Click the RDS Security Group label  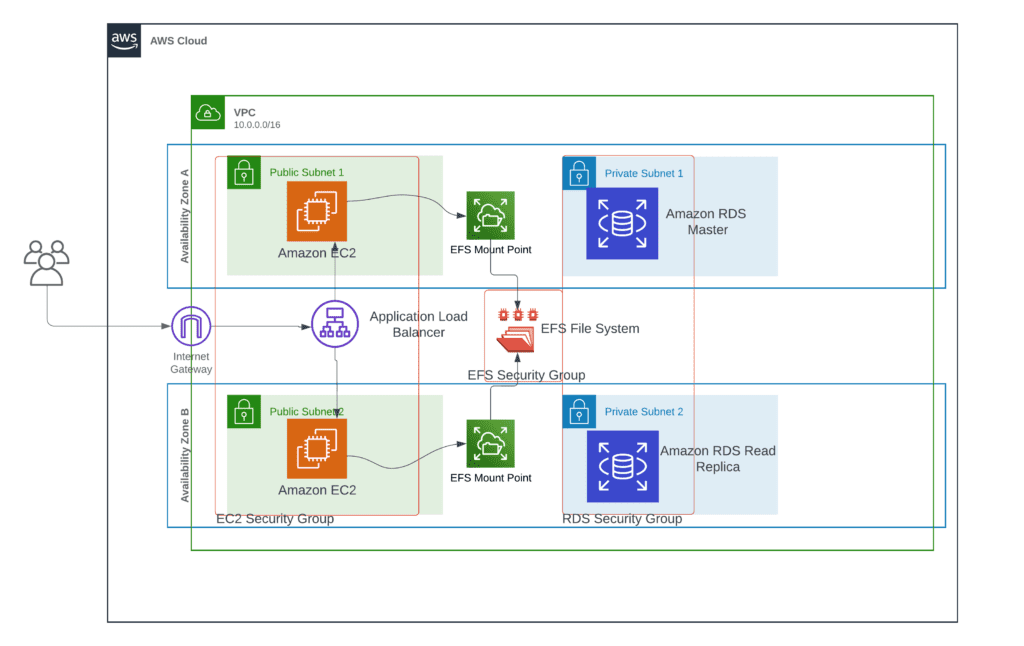point(622,519)
